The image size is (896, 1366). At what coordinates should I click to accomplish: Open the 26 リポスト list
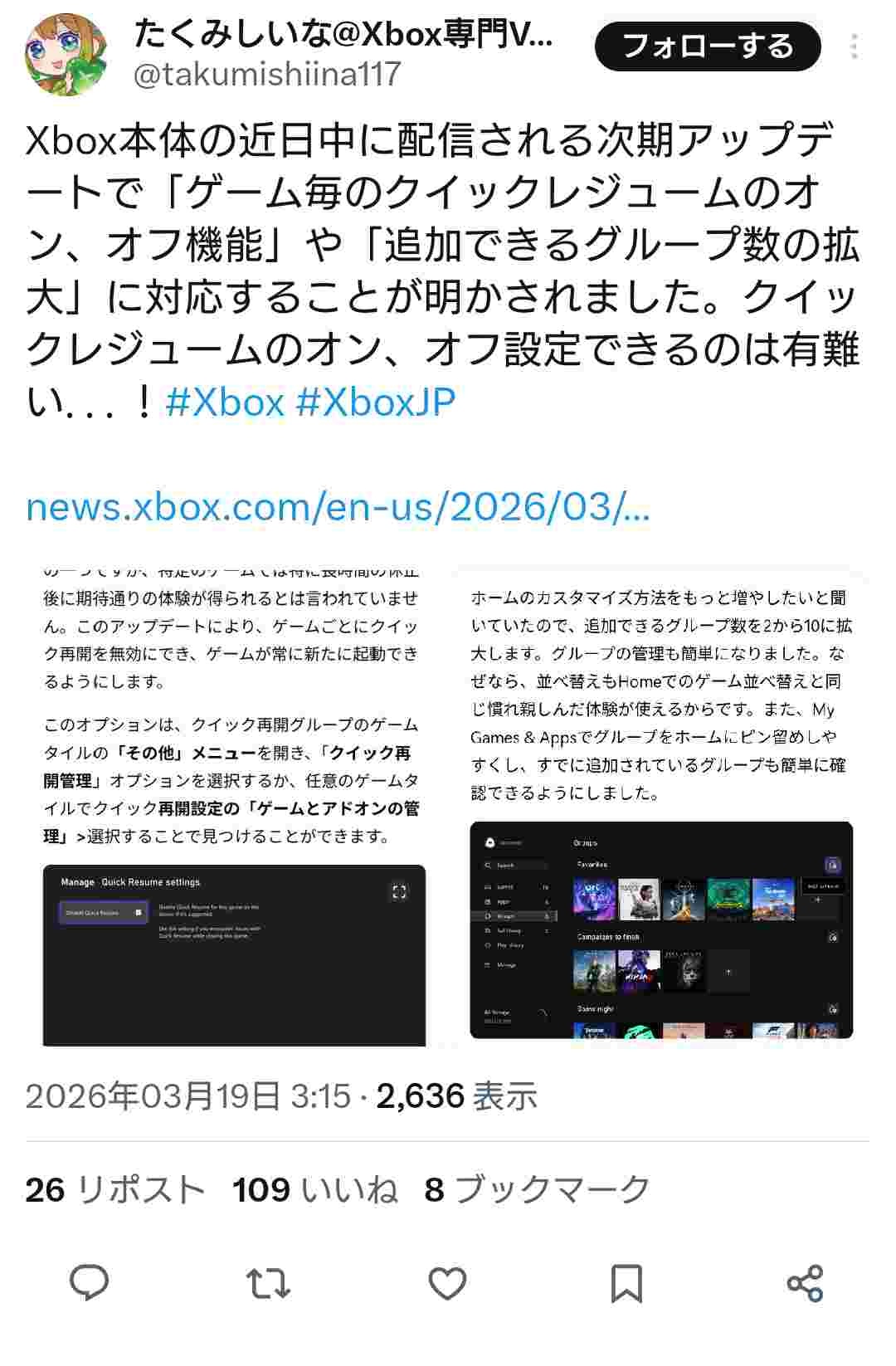114,1190
